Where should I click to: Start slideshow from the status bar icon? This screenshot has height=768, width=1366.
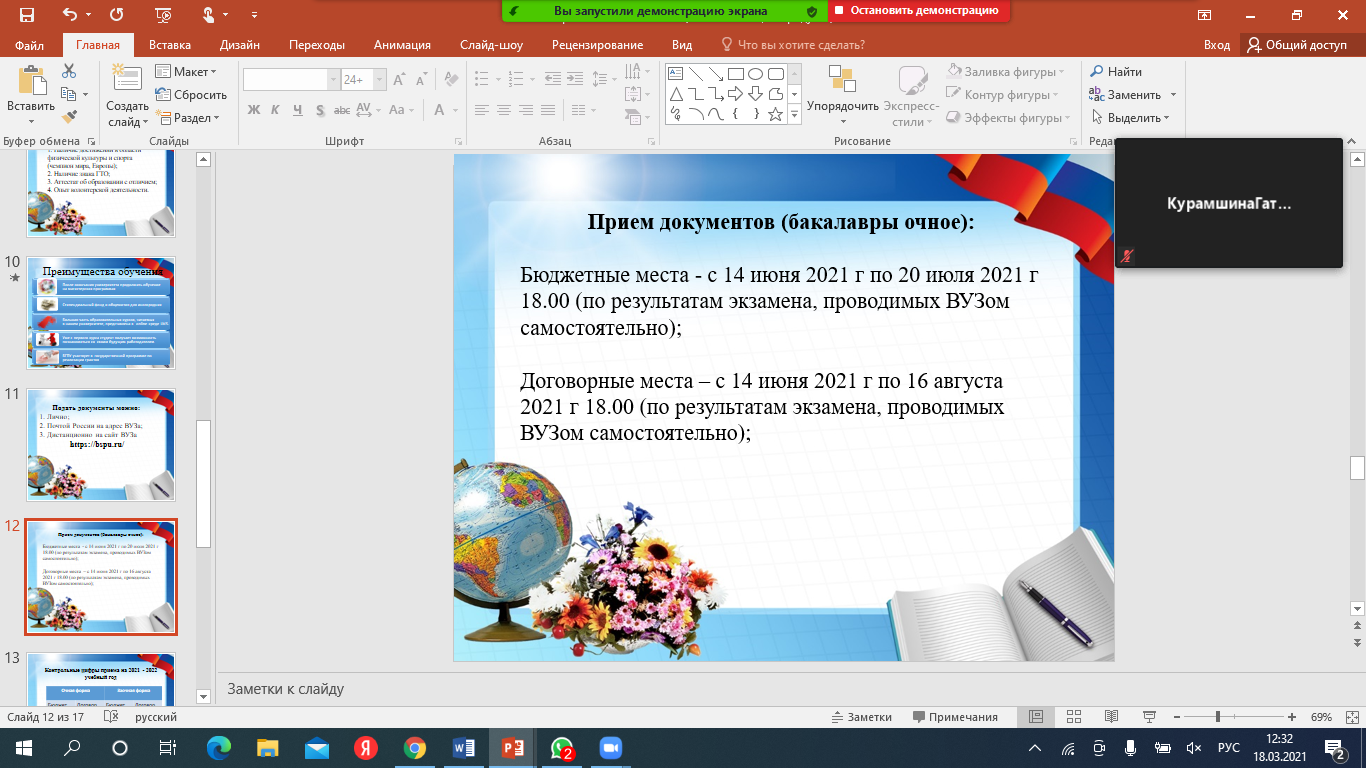click(x=1147, y=717)
